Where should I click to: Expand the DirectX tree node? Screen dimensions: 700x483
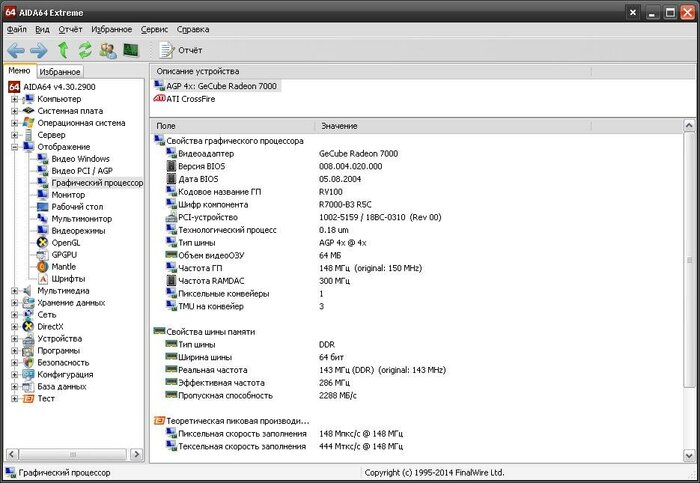(15, 327)
